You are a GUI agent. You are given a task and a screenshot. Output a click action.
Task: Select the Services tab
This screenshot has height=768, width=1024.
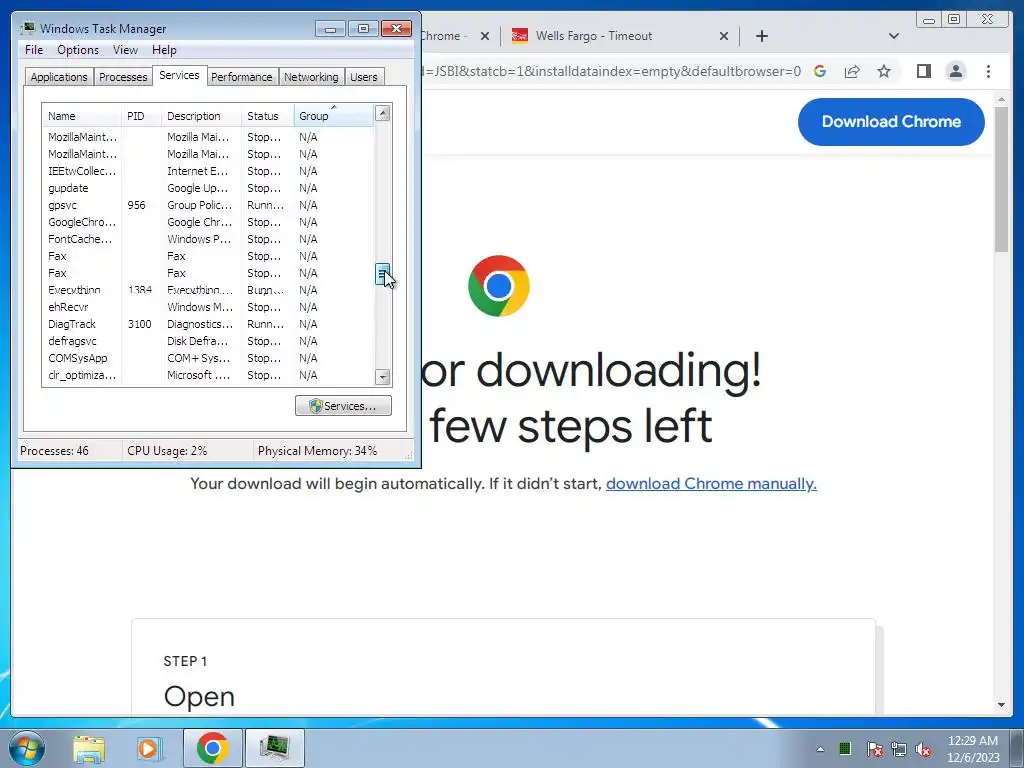(179, 75)
